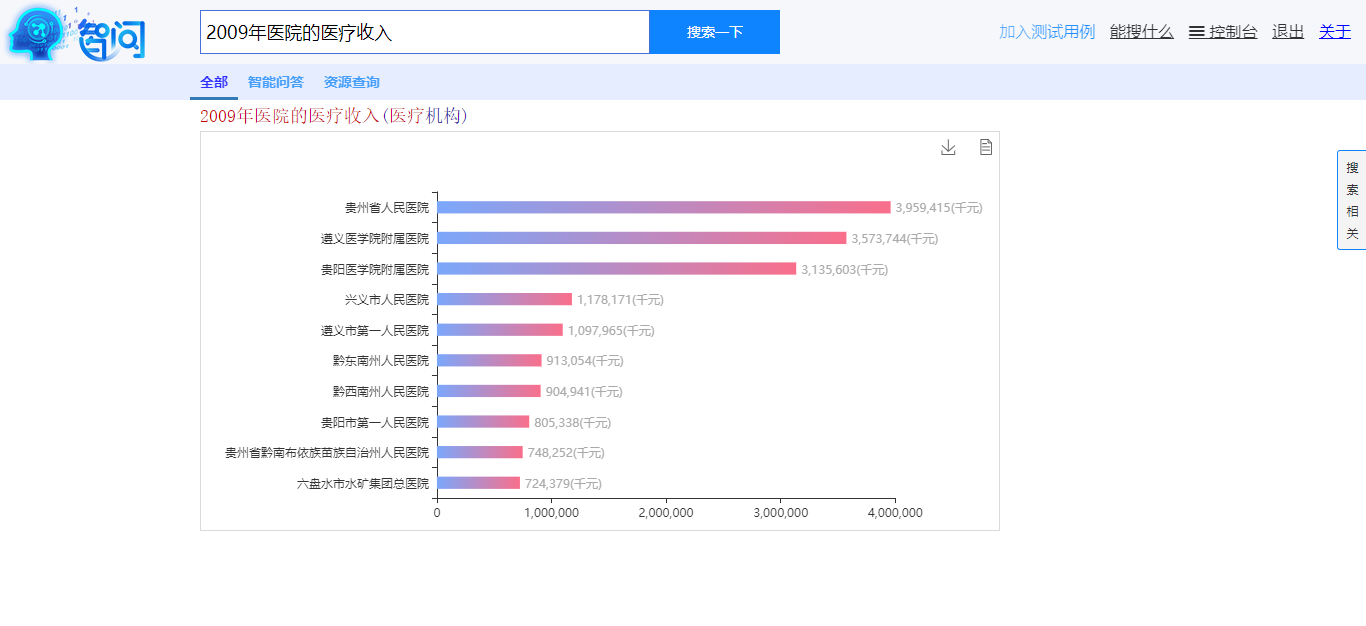Click the 退出 logout link

click(1288, 32)
